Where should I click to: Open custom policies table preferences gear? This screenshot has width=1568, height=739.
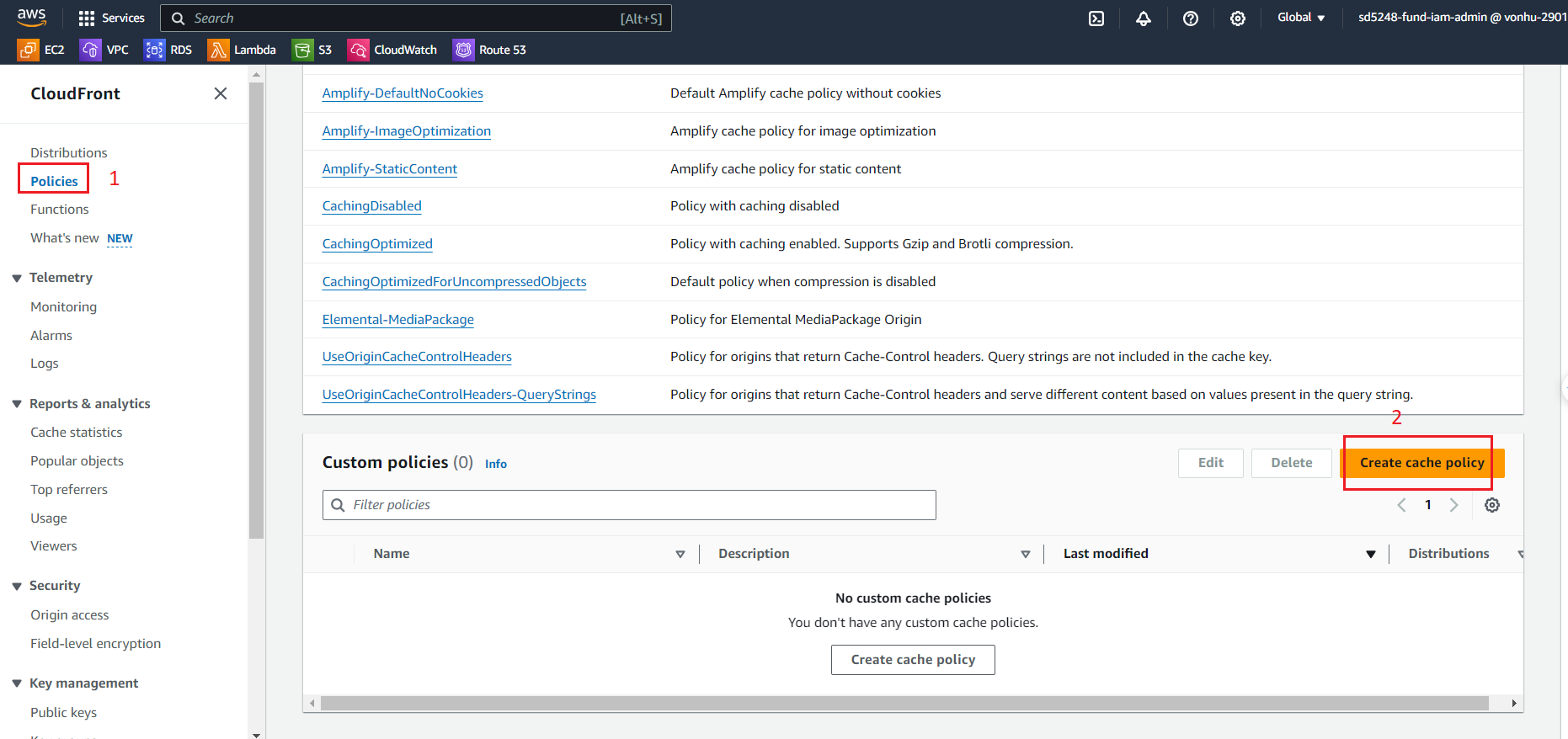pyautogui.click(x=1491, y=505)
